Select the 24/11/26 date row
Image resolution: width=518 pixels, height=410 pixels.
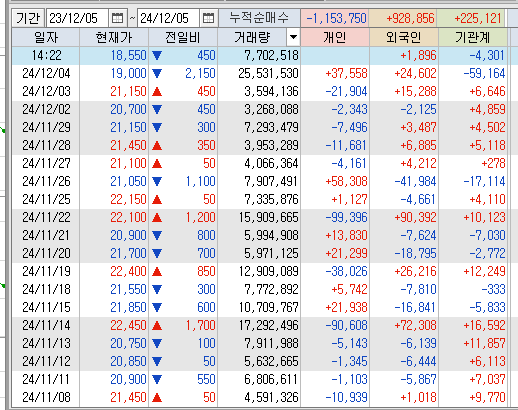point(46,181)
